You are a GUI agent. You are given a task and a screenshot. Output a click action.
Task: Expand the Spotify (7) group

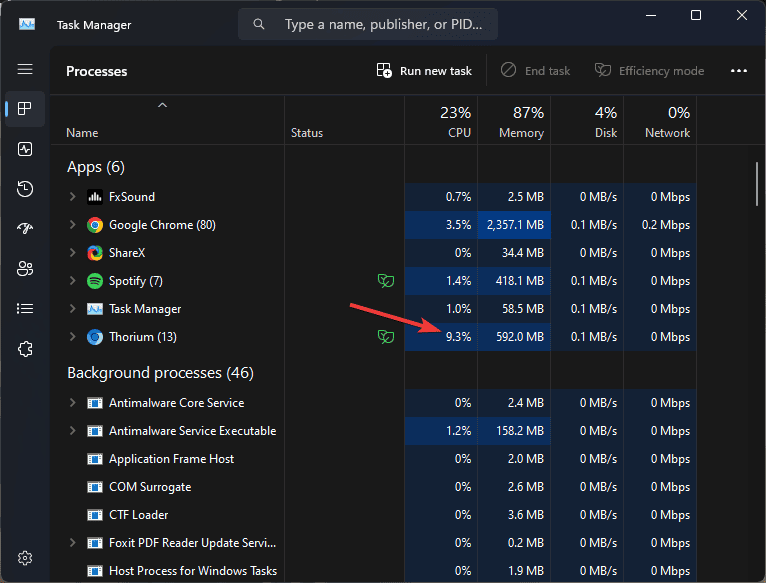[x=72, y=281]
